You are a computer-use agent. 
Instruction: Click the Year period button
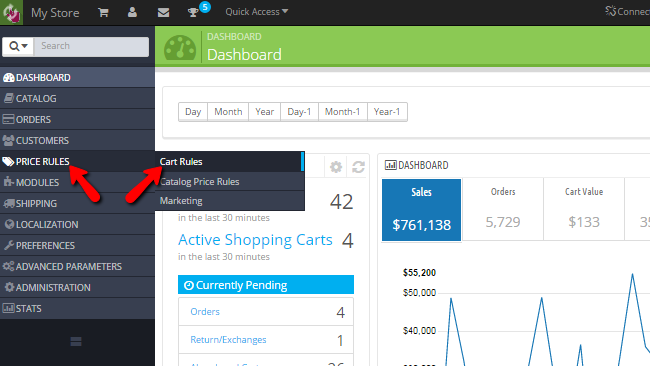pyautogui.click(x=264, y=112)
